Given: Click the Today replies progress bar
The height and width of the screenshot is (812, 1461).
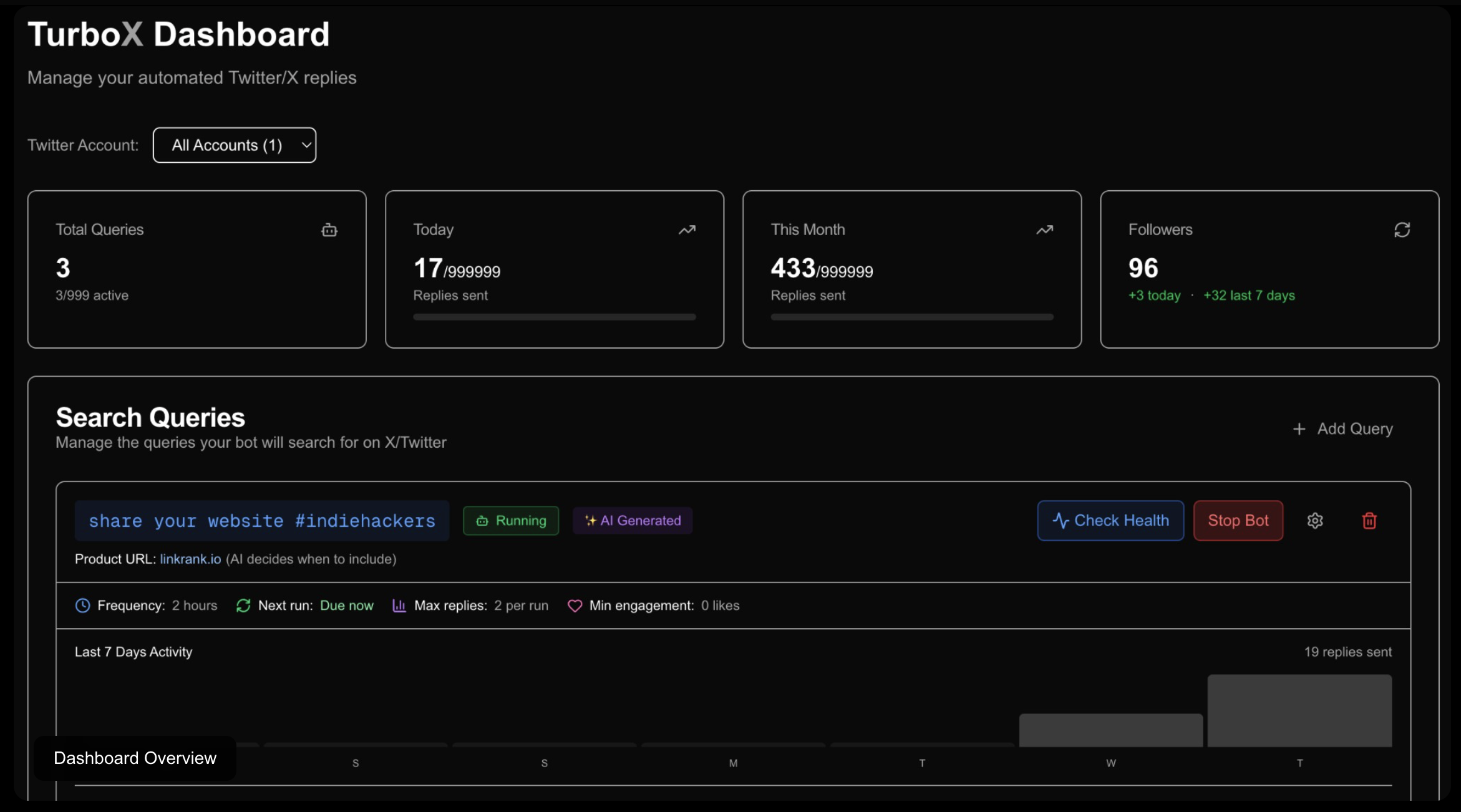Looking at the screenshot, I should tap(554, 317).
